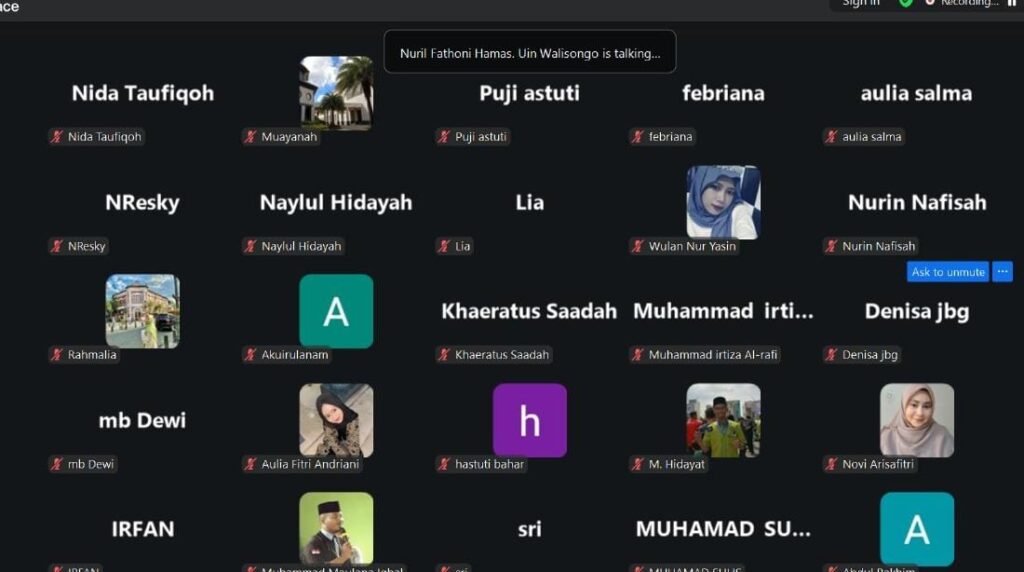The height and width of the screenshot is (572, 1024).
Task: Click the teal A avatar of Akuirulanam
Action: (x=336, y=311)
